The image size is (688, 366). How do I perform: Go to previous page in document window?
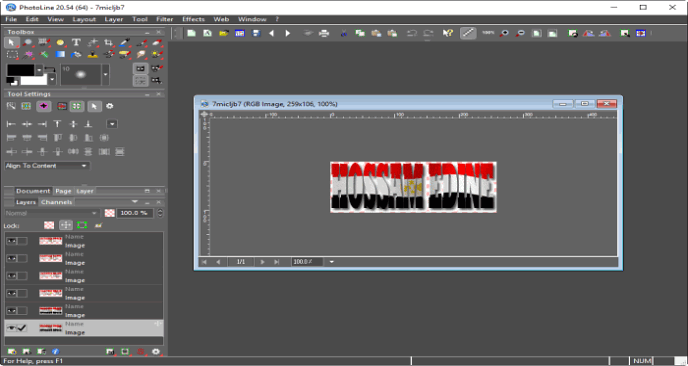[218, 262]
